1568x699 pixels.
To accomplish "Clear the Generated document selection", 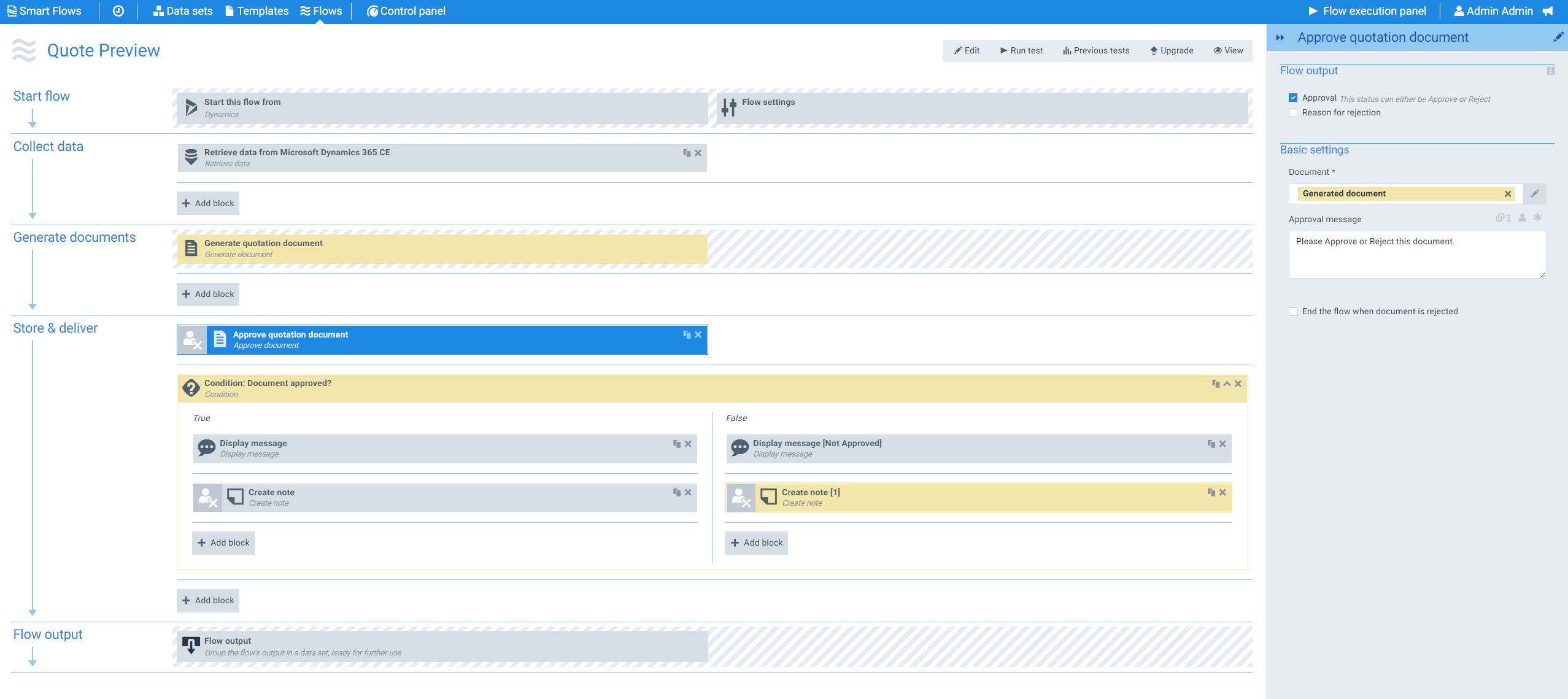I will (1507, 194).
